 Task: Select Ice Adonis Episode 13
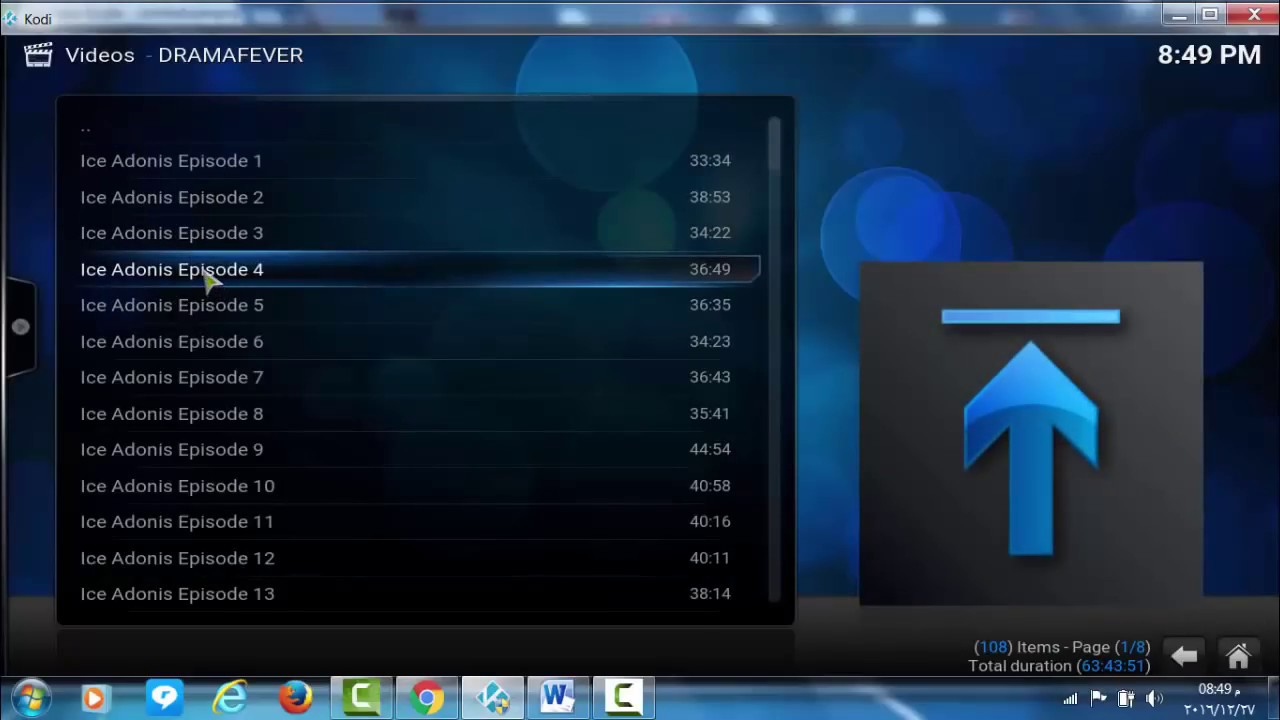tap(177, 593)
